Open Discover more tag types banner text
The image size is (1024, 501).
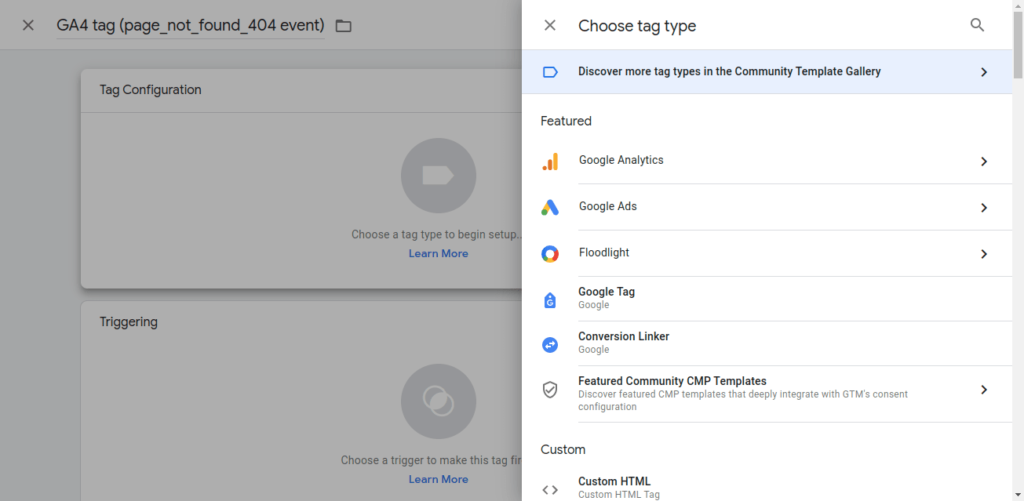pos(729,72)
